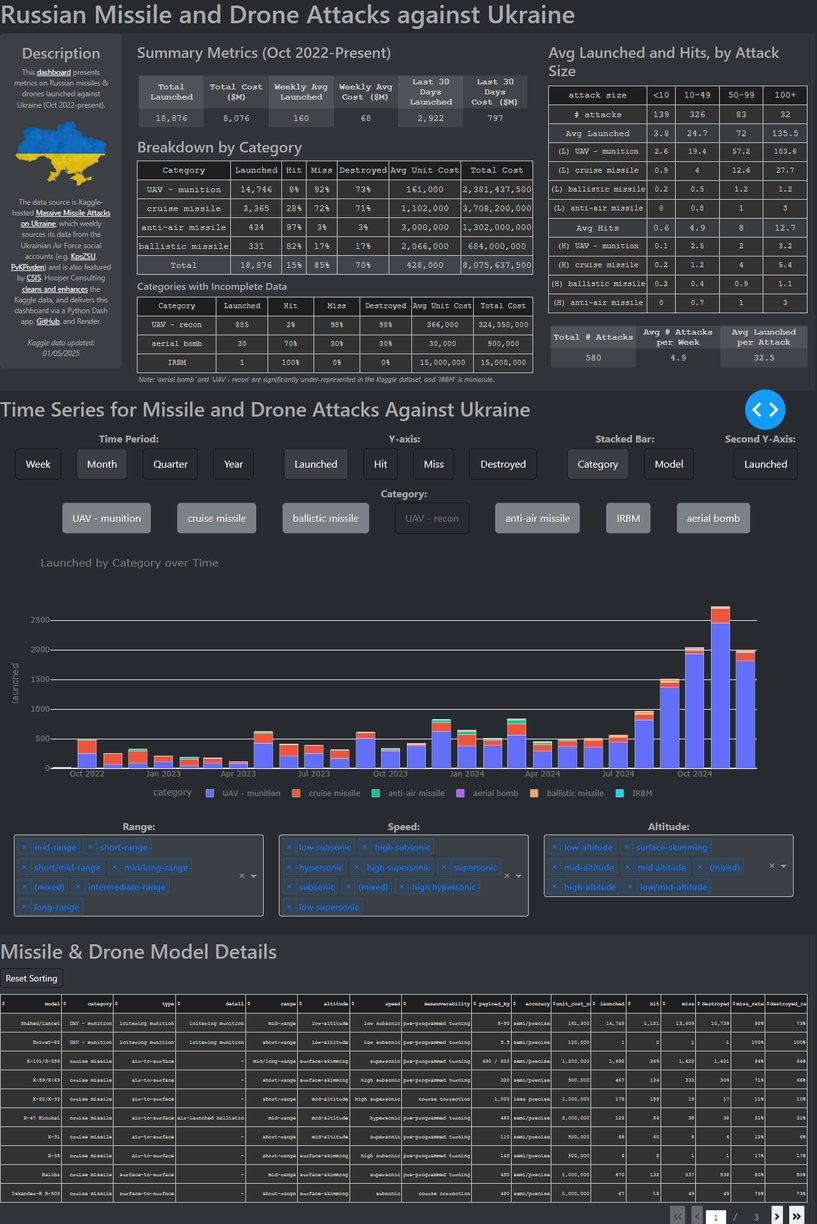Clear all Speed selections
Image resolution: width=817 pixels, height=1224 pixels.
coord(506,876)
